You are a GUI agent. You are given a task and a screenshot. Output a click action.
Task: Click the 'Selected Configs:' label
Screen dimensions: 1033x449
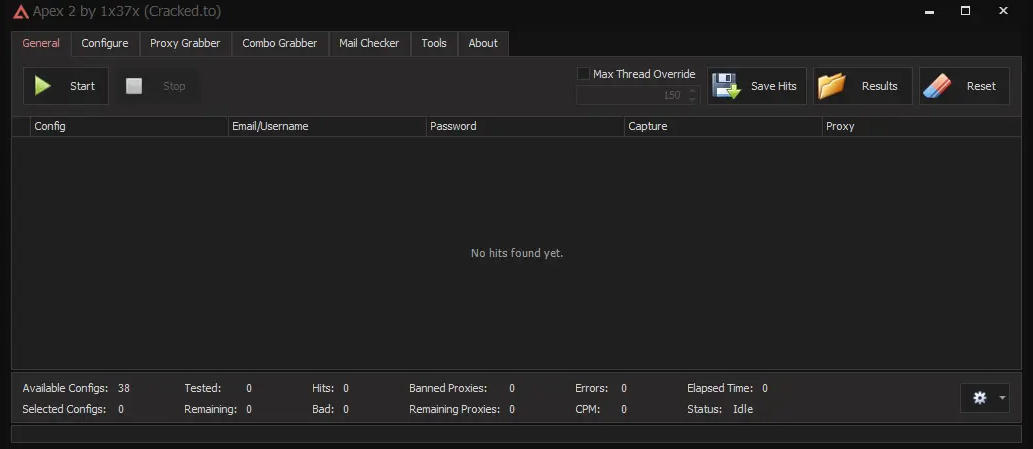pyautogui.click(x=64, y=409)
